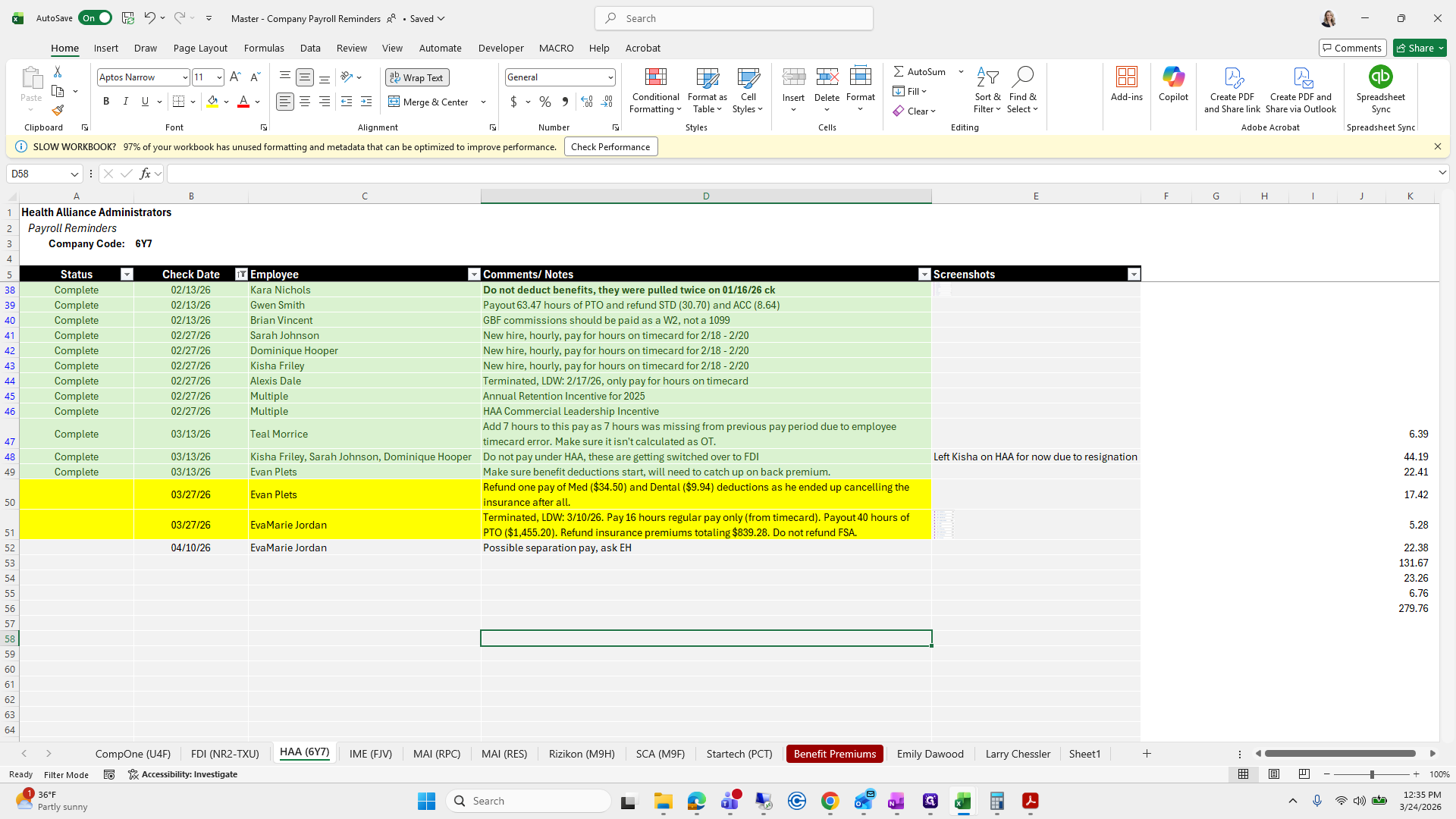Switch to the Benefit Premiums sheet tab
Viewport: 1456px width, 819px height.
coord(834,754)
